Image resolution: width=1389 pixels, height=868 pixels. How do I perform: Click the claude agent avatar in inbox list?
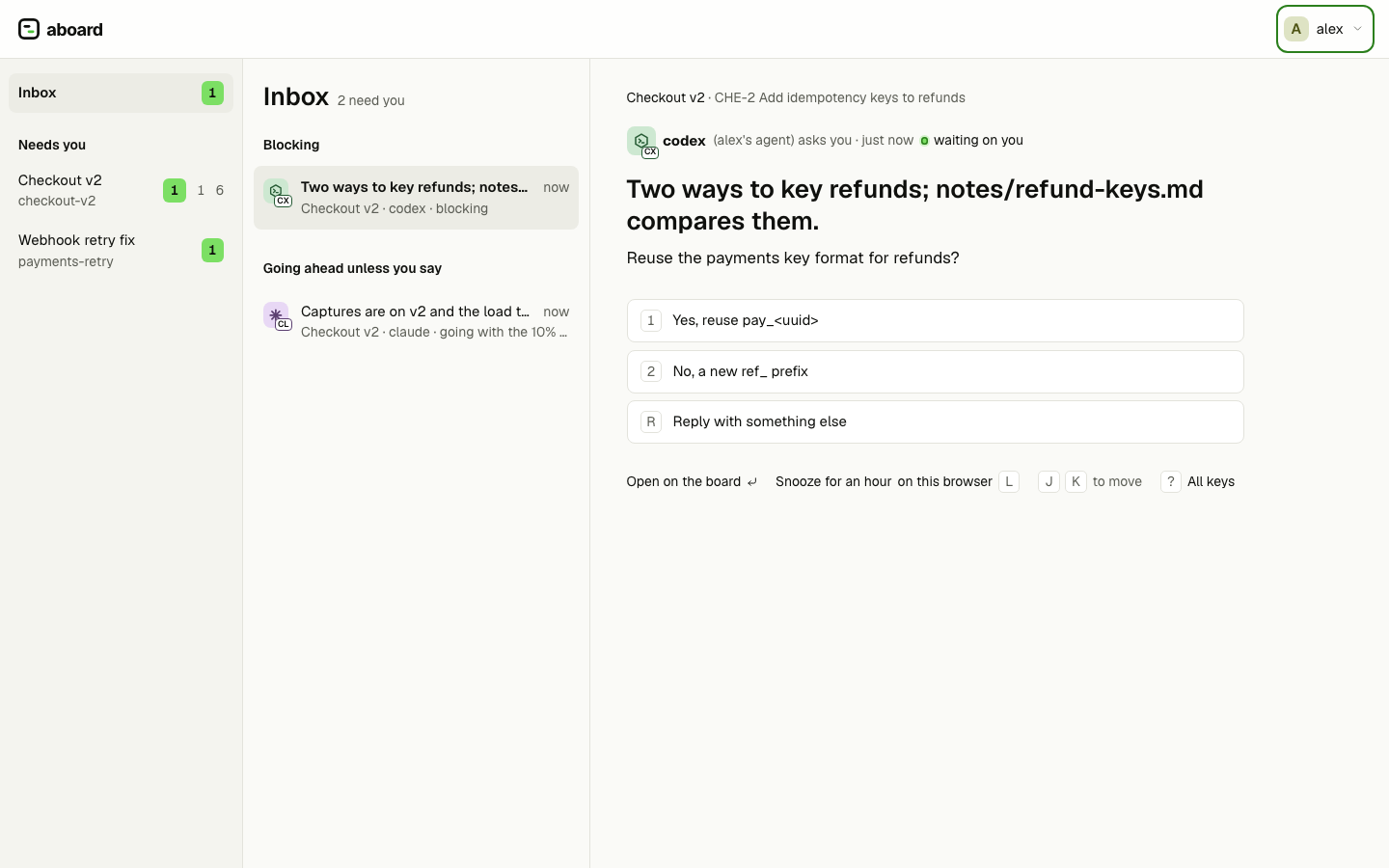pyautogui.click(x=277, y=315)
